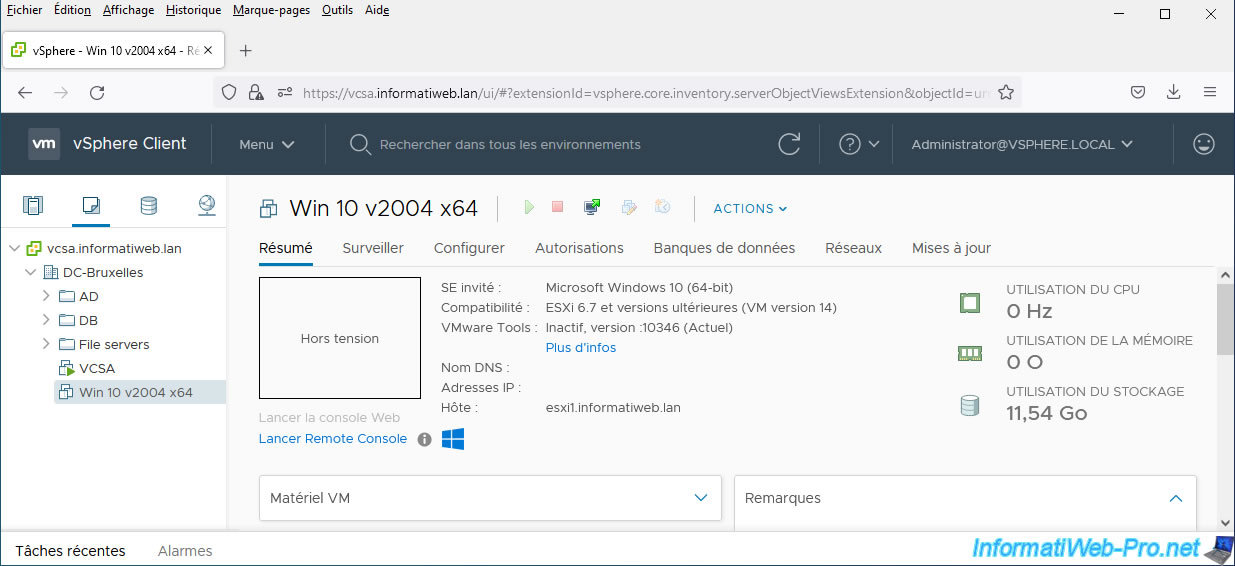Click the info icon beside Lancer Remote Console

coord(424,439)
